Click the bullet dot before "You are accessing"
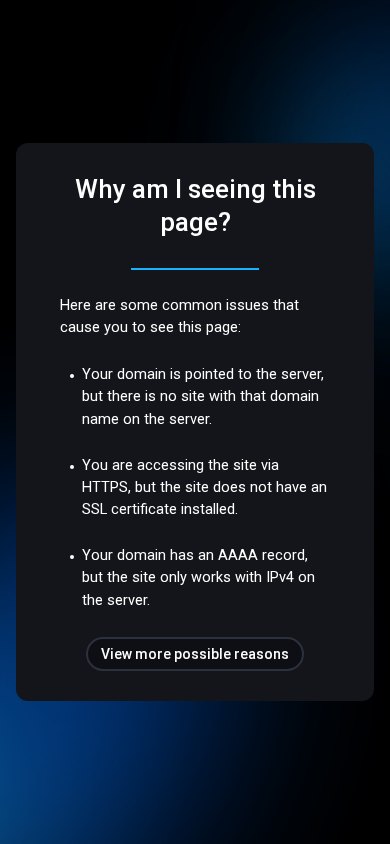 coord(72,466)
